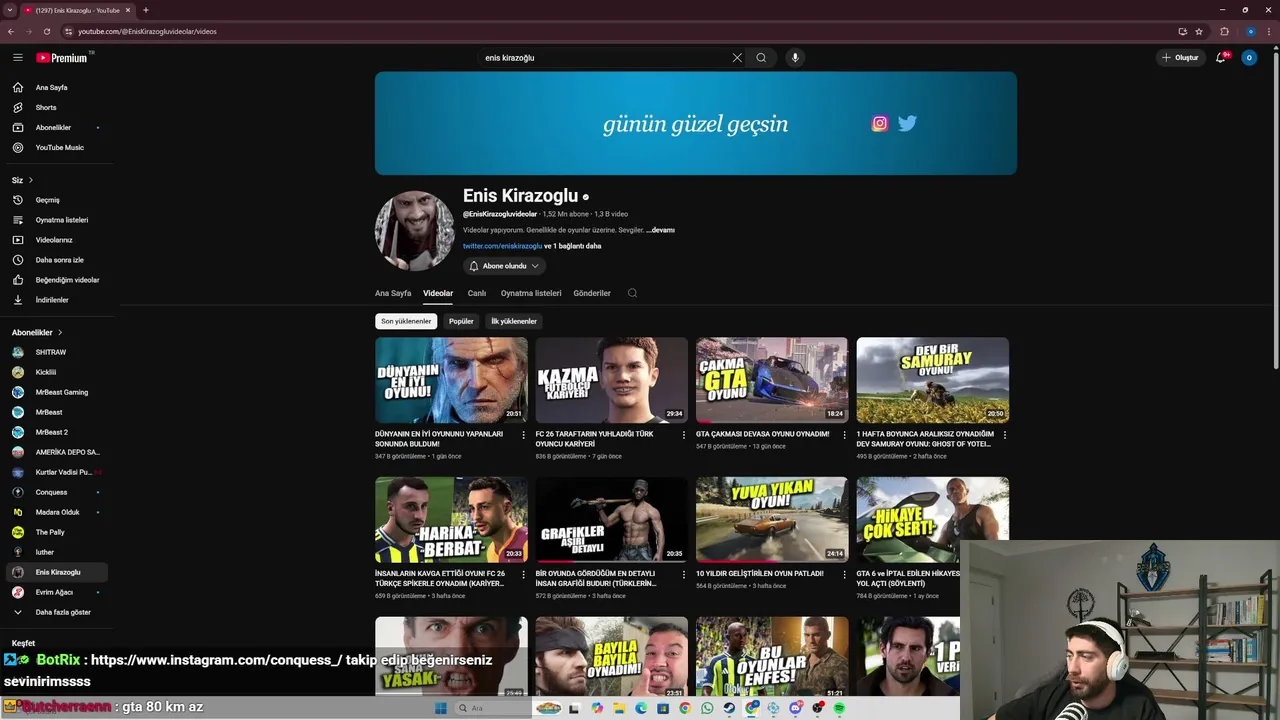This screenshot has width=1280, height=720.
Task: Open the tab search dropdown arrow
Action: coord(10,10)
